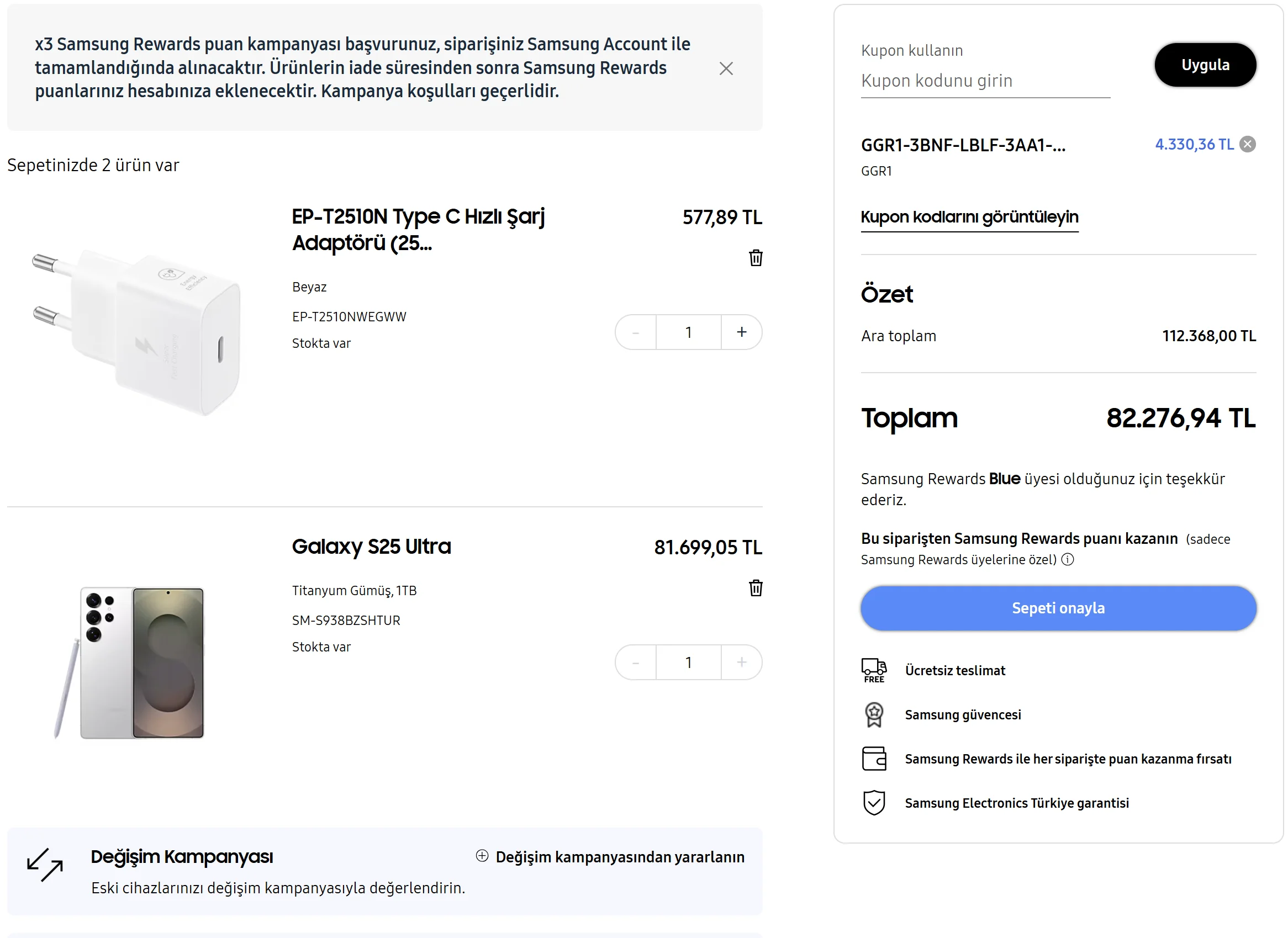This screenshot has width=1288, height=938.
Task: Delete the EP-T2510N charger from cart
Action: click(756, 258)
